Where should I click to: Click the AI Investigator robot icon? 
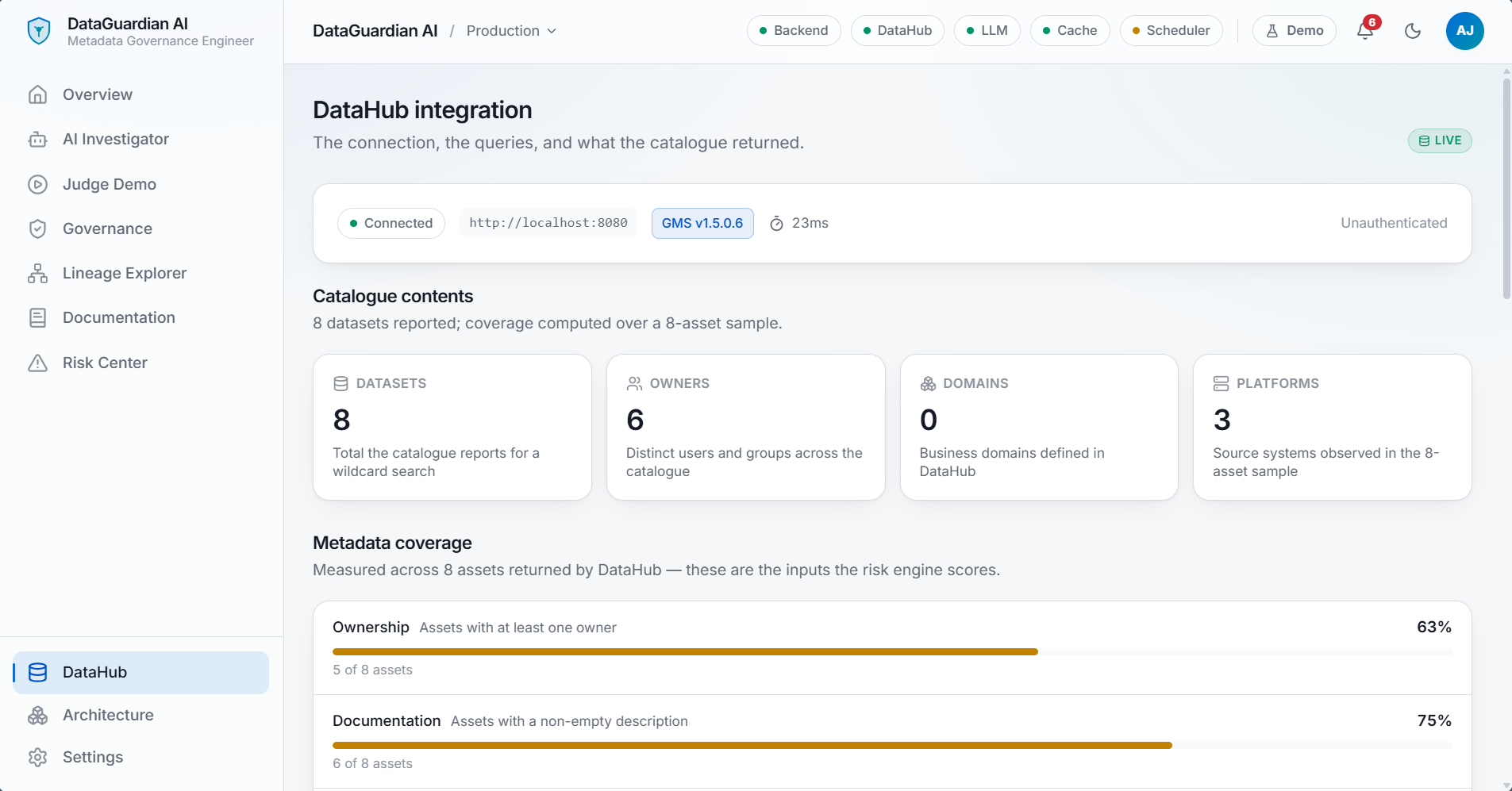point(37,140)
